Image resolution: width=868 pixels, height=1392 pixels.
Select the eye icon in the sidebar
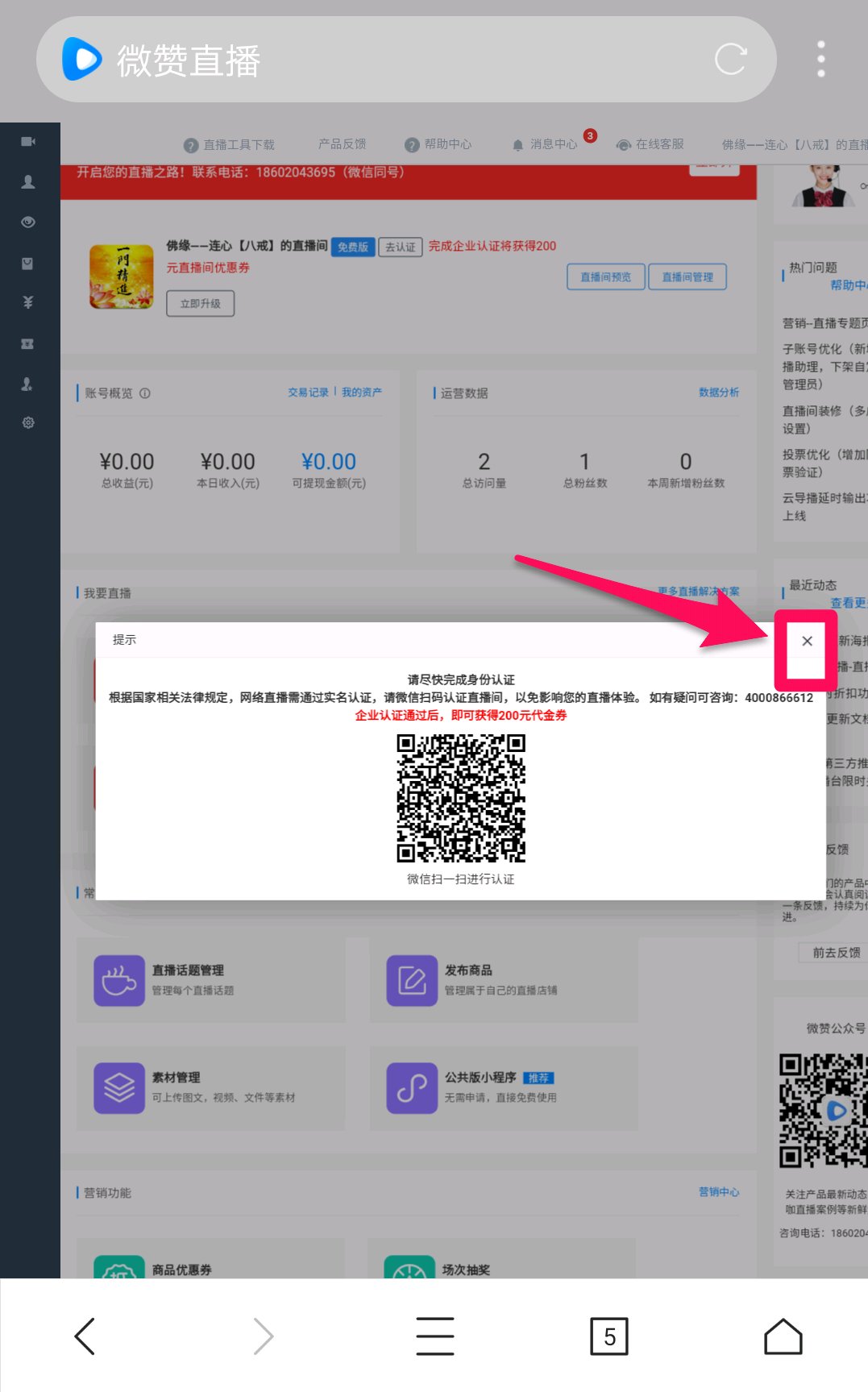[28, 222]
